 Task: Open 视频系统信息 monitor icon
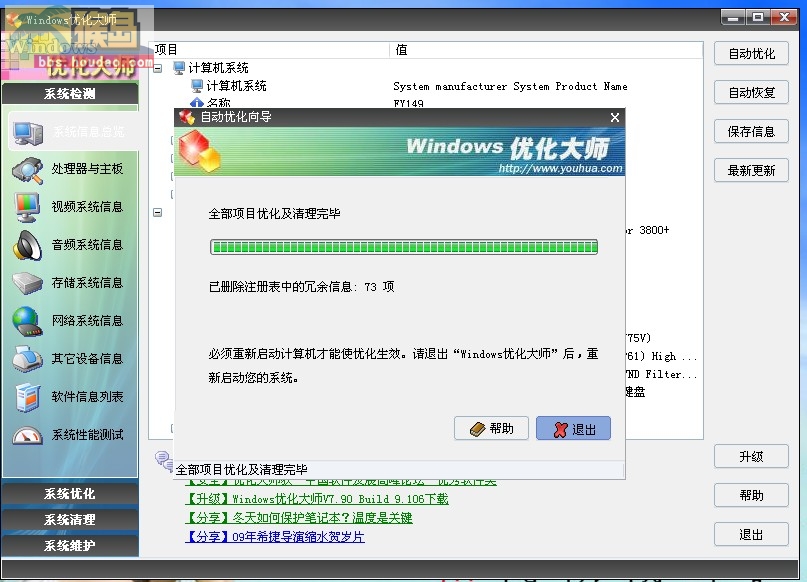[28, 207]
